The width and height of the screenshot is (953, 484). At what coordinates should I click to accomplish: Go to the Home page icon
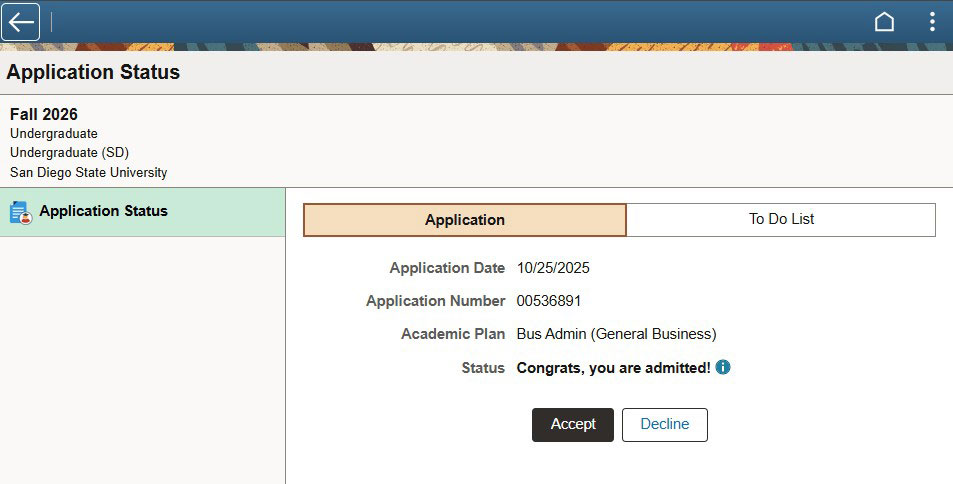tap(884, 22)
